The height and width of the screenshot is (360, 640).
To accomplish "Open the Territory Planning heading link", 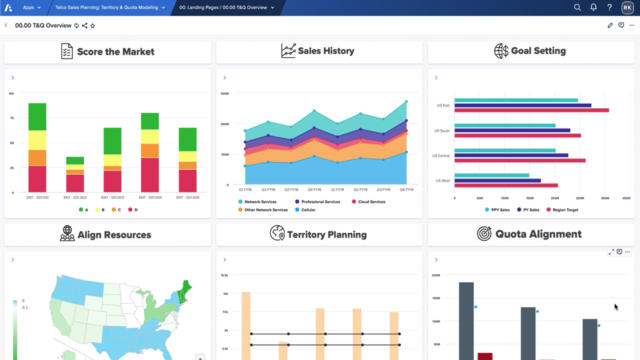I will pyautogui.click(x=327, y=235).
